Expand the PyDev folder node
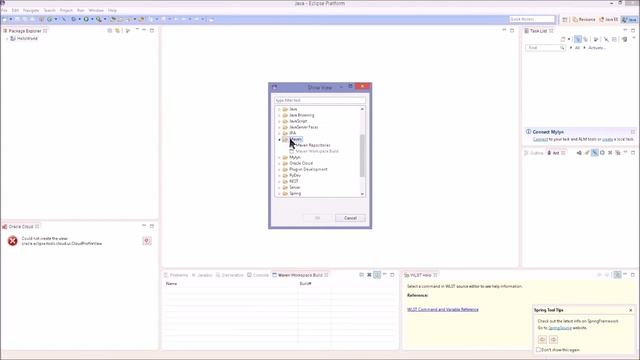 (x=279, y=176)
